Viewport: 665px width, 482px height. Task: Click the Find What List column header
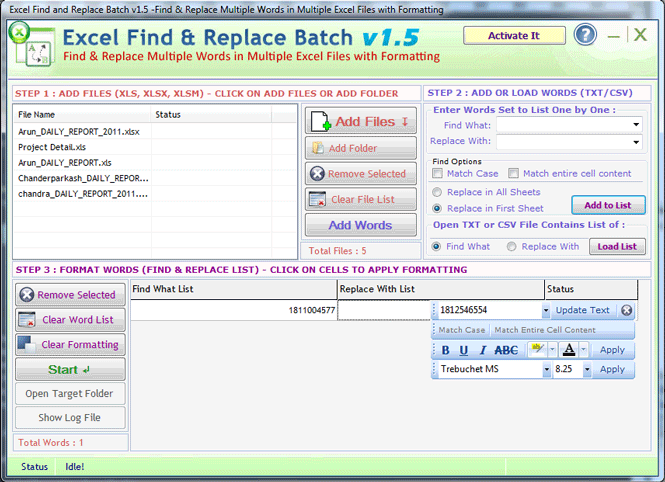coord(234,289)
